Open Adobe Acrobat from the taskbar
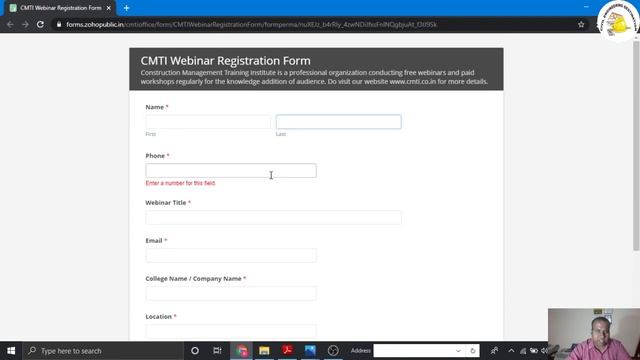This screenshot has width=640, height=360. [287, 351]
